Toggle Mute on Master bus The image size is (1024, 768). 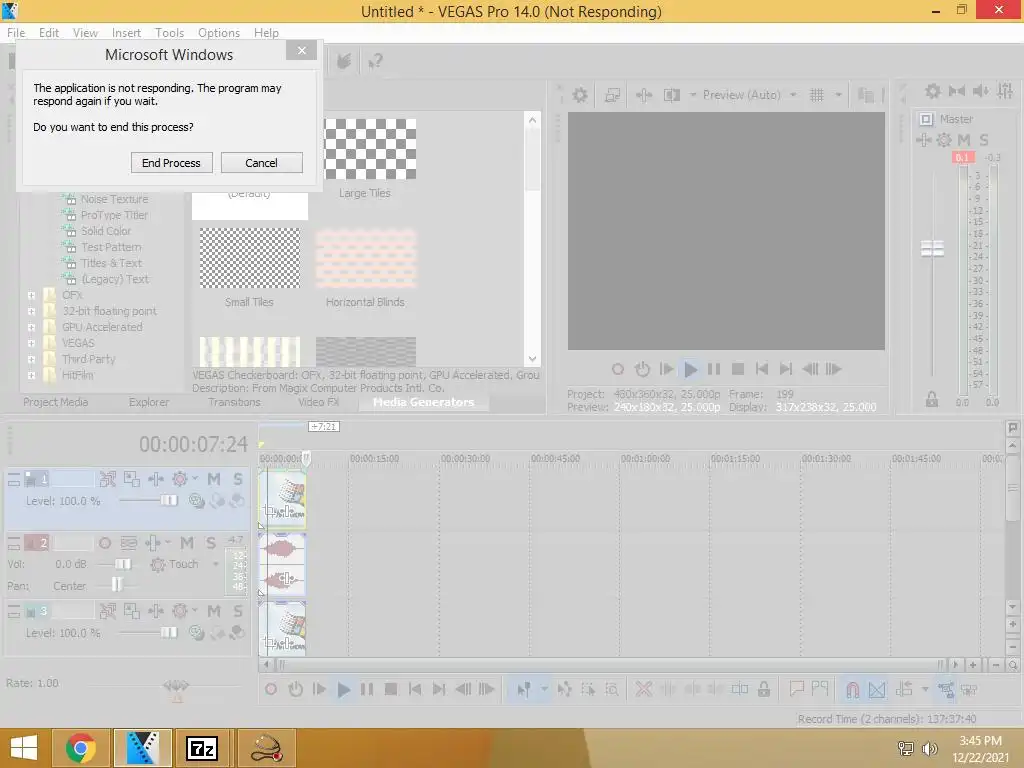(x=964, y=140)
